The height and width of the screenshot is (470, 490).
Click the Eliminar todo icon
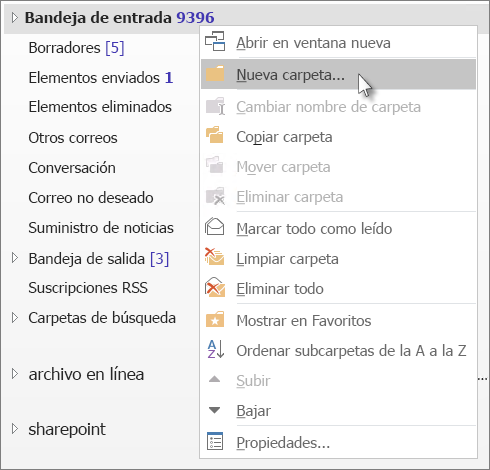[x=215, y=287]
